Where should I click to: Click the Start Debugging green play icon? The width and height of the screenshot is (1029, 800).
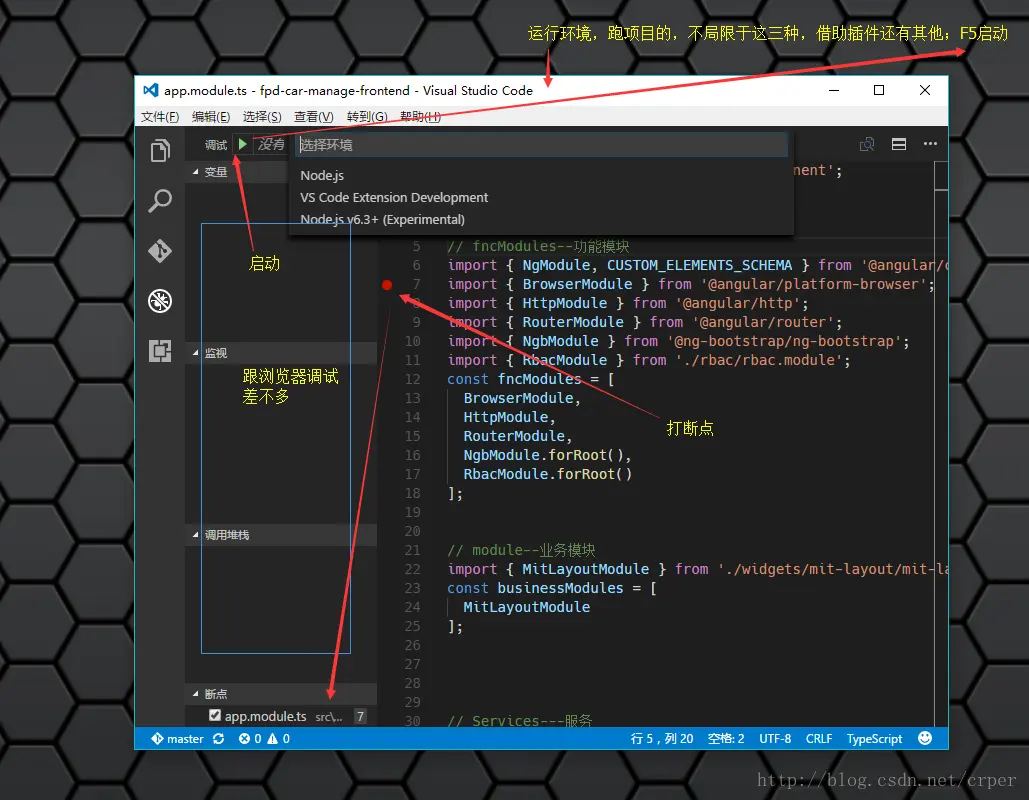click(x=241, y=144)
